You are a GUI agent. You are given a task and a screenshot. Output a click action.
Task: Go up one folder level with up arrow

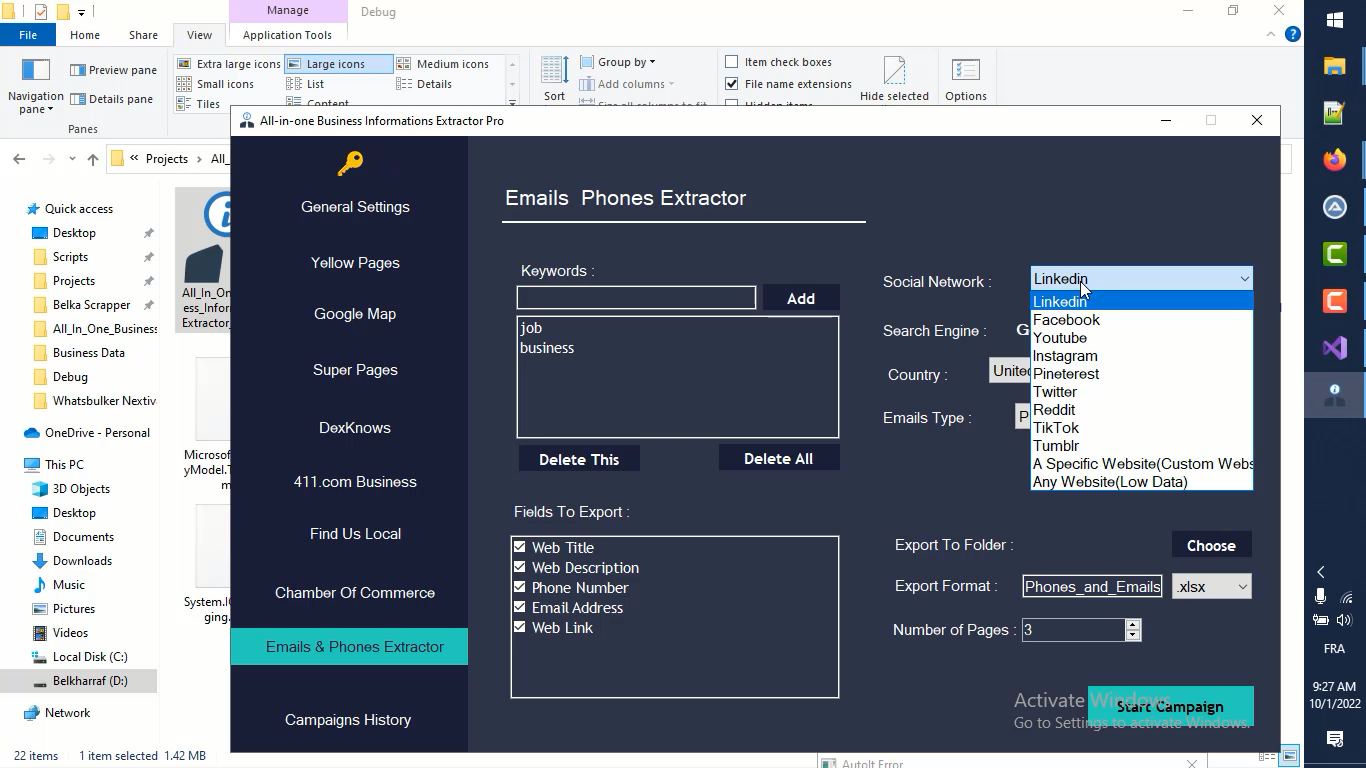[x=93, y=159]
